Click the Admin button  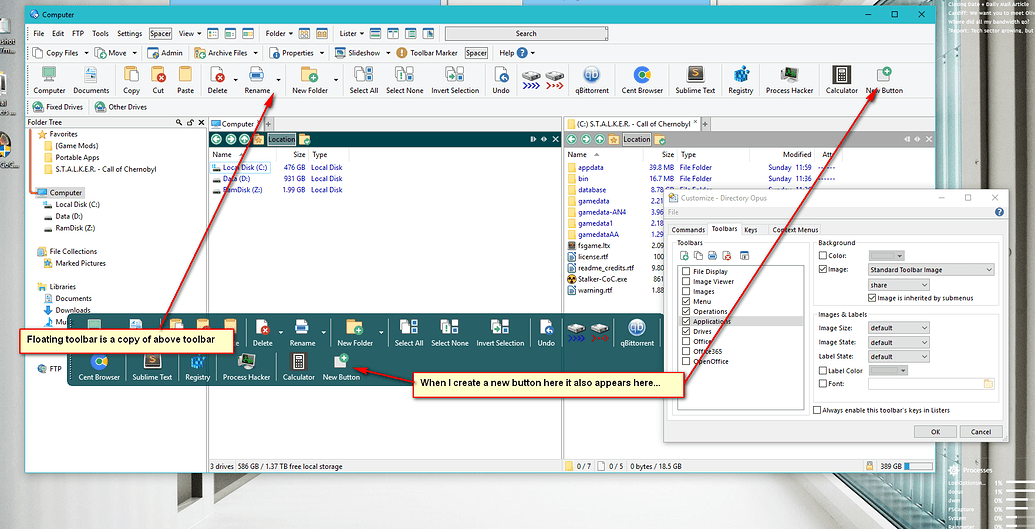coord(165,53)
